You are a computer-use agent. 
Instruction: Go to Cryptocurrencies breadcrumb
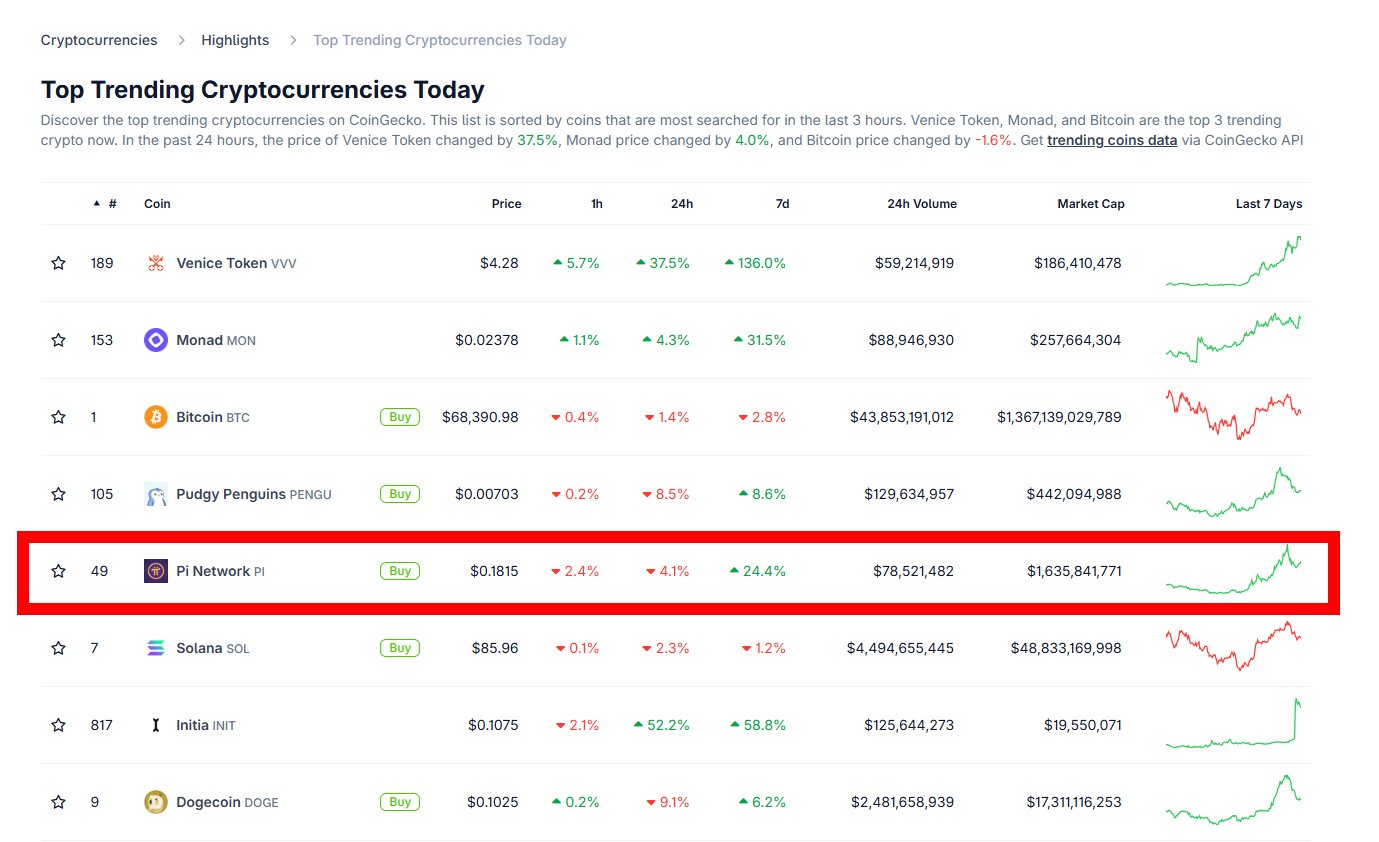[99, 40]
